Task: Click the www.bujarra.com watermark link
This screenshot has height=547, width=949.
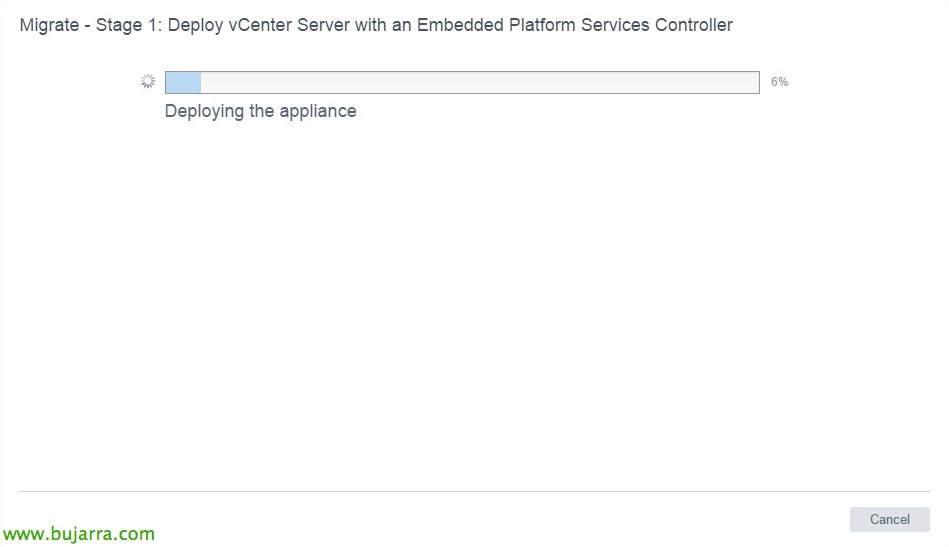Action: click(x=79, y=534)
